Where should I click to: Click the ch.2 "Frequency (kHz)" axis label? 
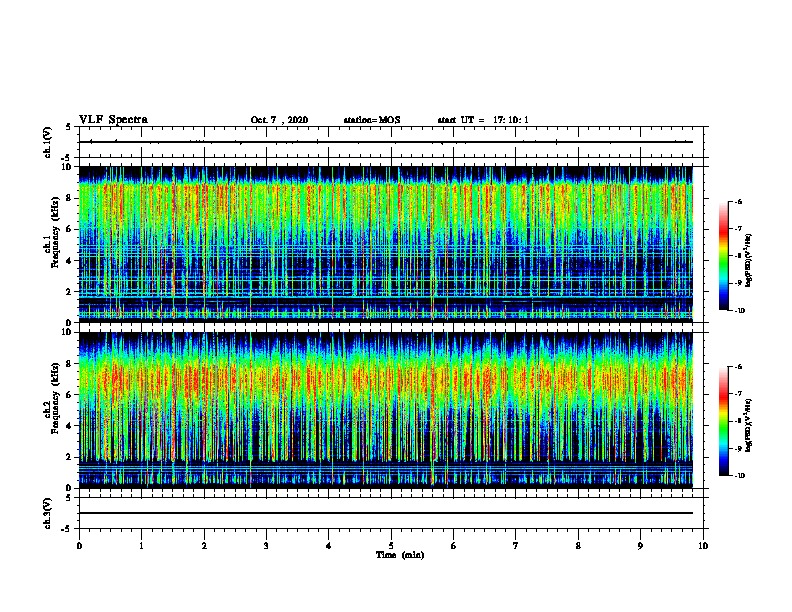[55, 397]
